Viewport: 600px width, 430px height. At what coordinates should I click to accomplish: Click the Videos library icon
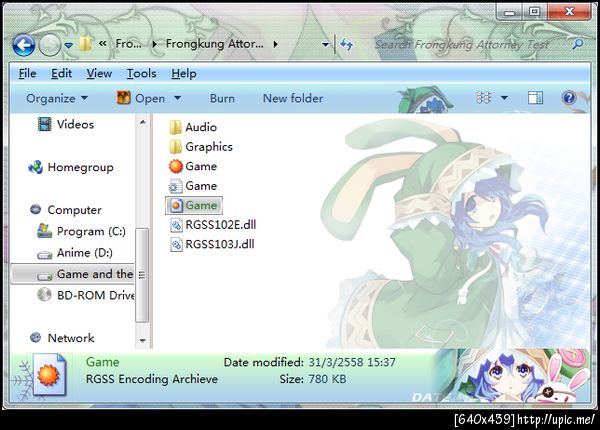click(x=45, y=124)
